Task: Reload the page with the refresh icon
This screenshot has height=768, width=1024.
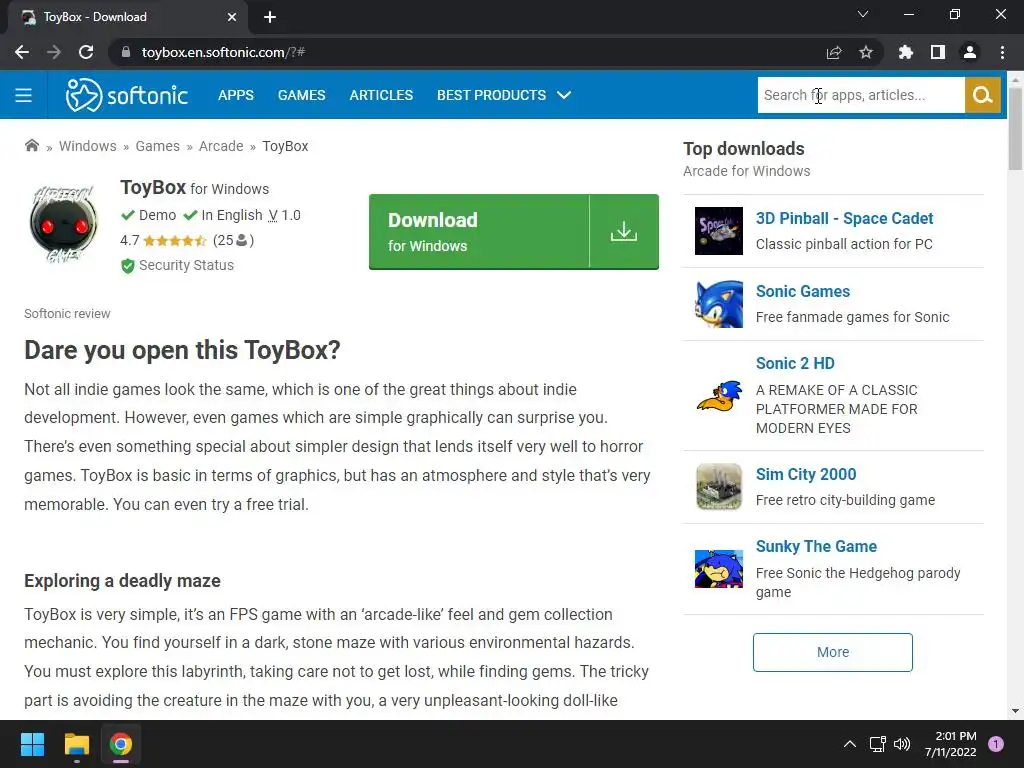Action: pos(86,52)
